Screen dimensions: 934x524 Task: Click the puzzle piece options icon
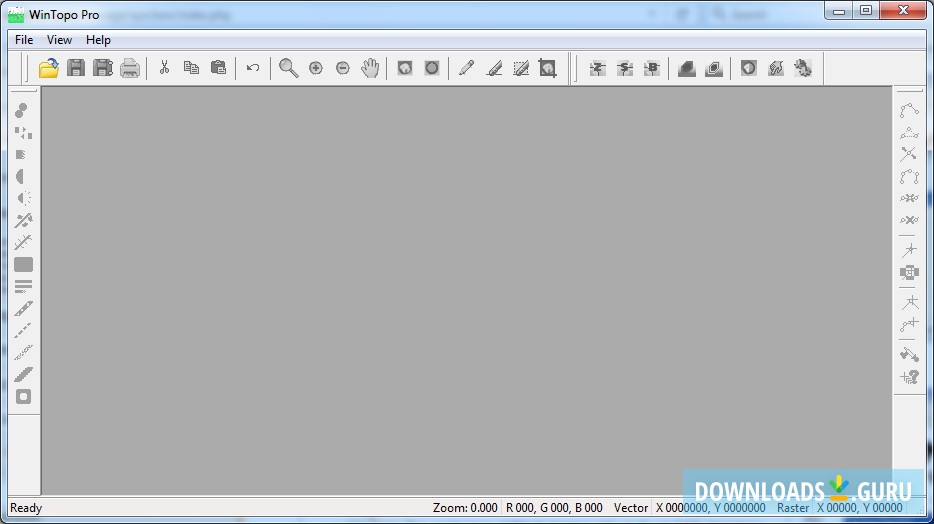tap(803, 68)
